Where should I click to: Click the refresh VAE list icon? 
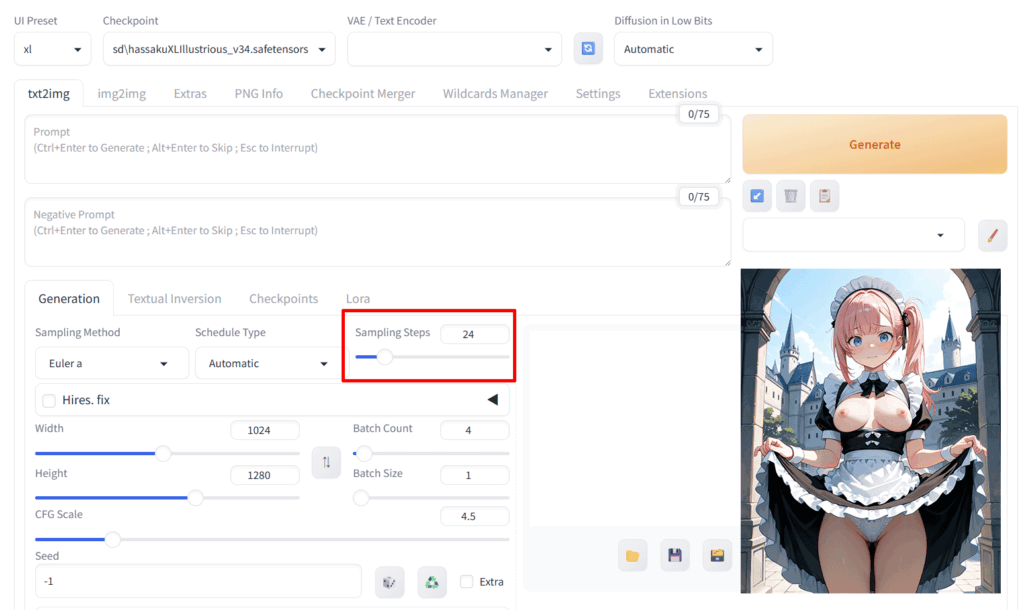[588, 49]
